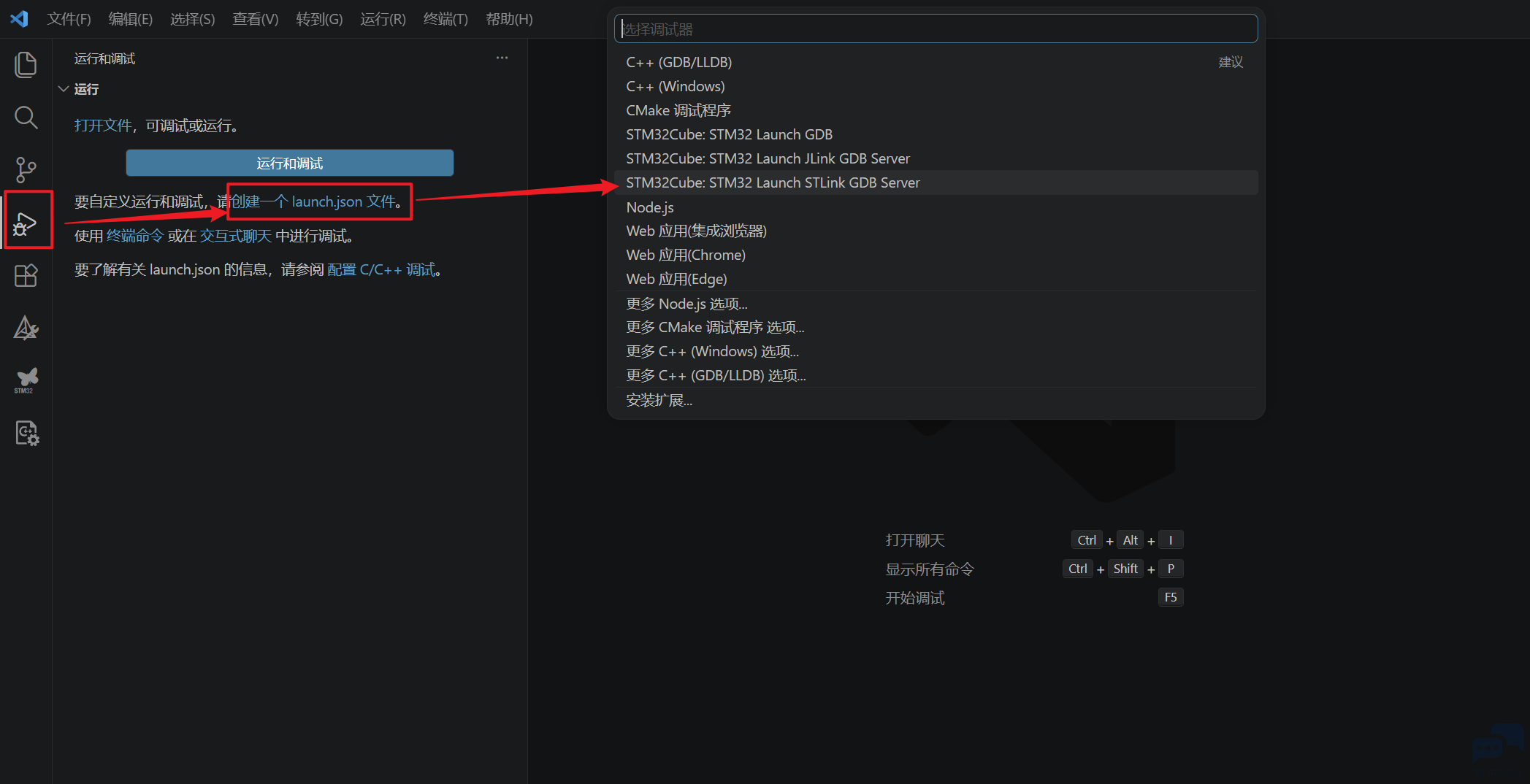Select STM32Cube: STM32 Launch GDB
The image size is (1530, 784).
click(936, 134)
